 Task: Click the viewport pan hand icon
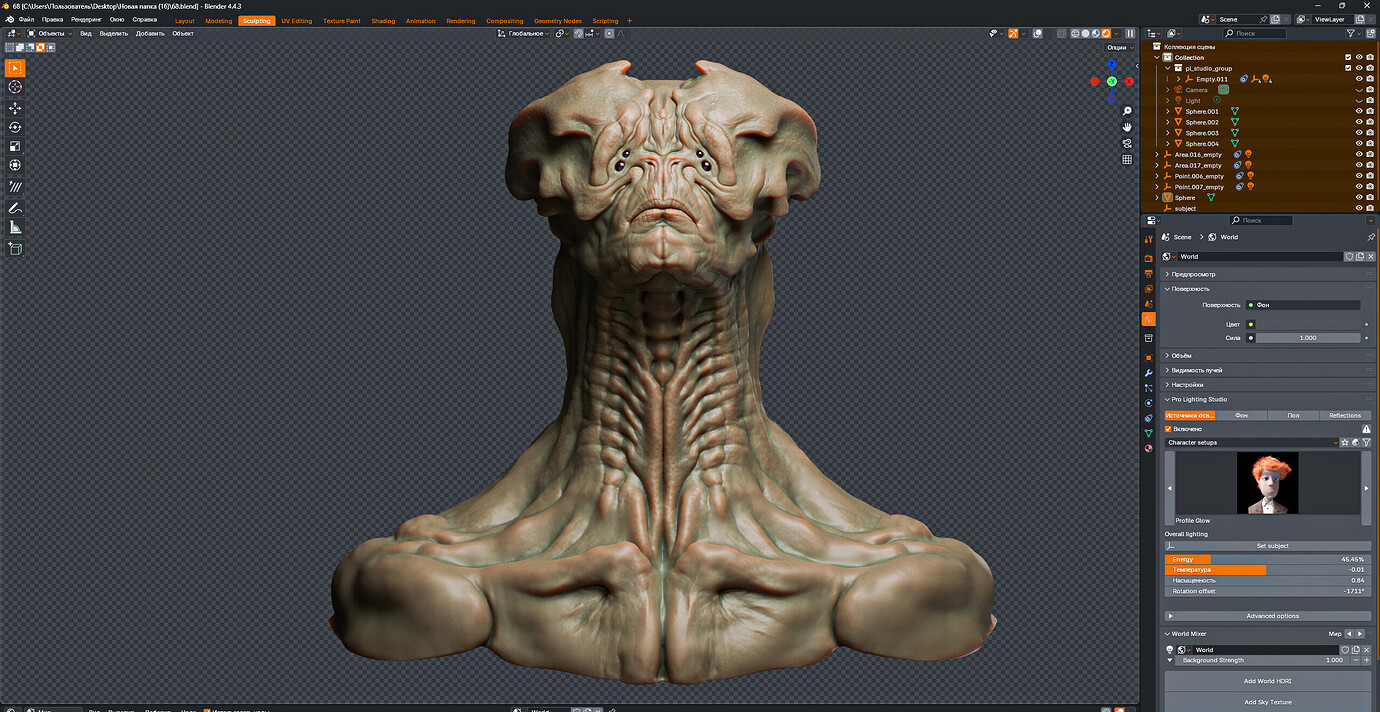point(1127,127)
